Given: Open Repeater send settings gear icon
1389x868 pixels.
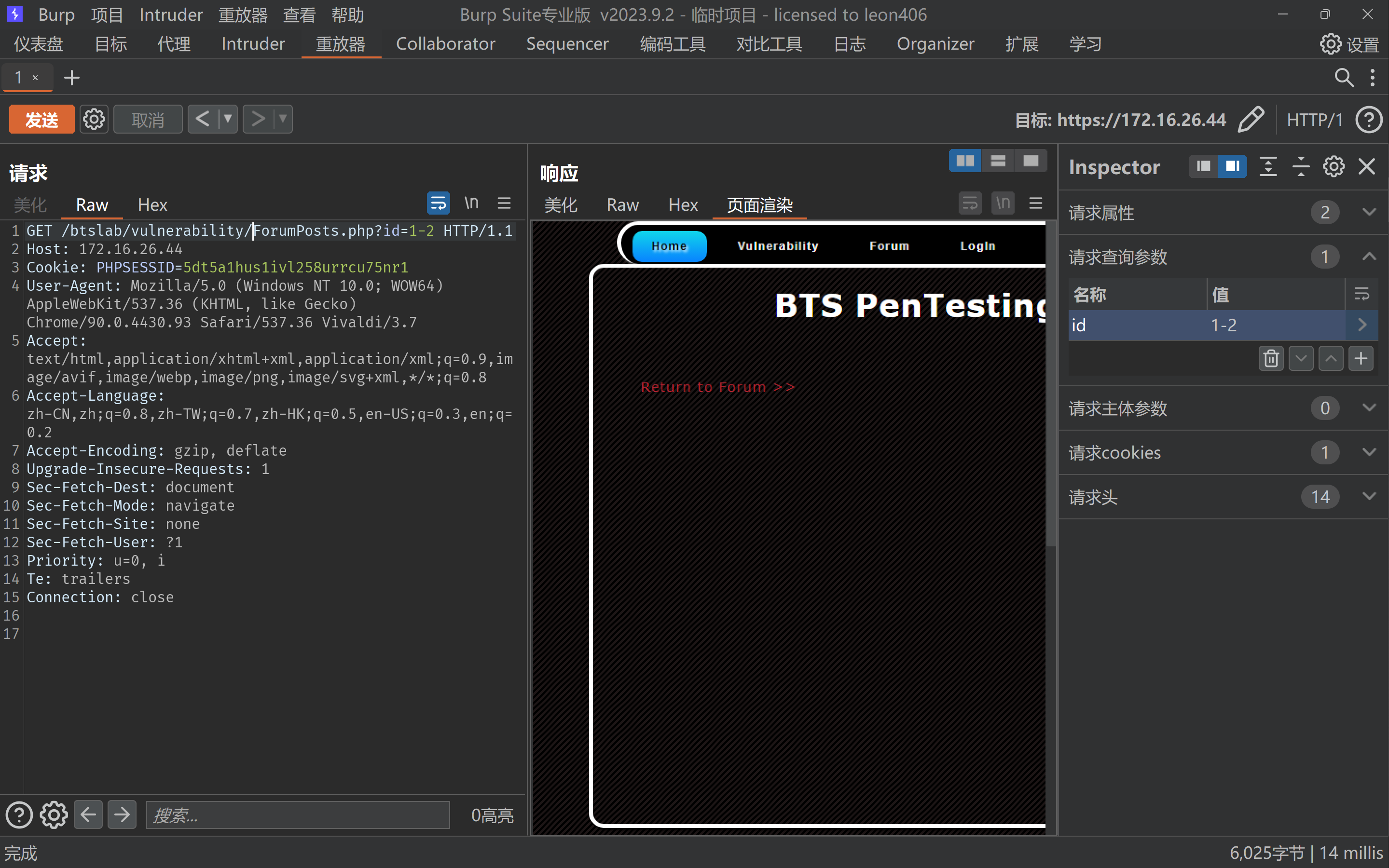Looking at the screenshot, I should (x=94, y=120).
